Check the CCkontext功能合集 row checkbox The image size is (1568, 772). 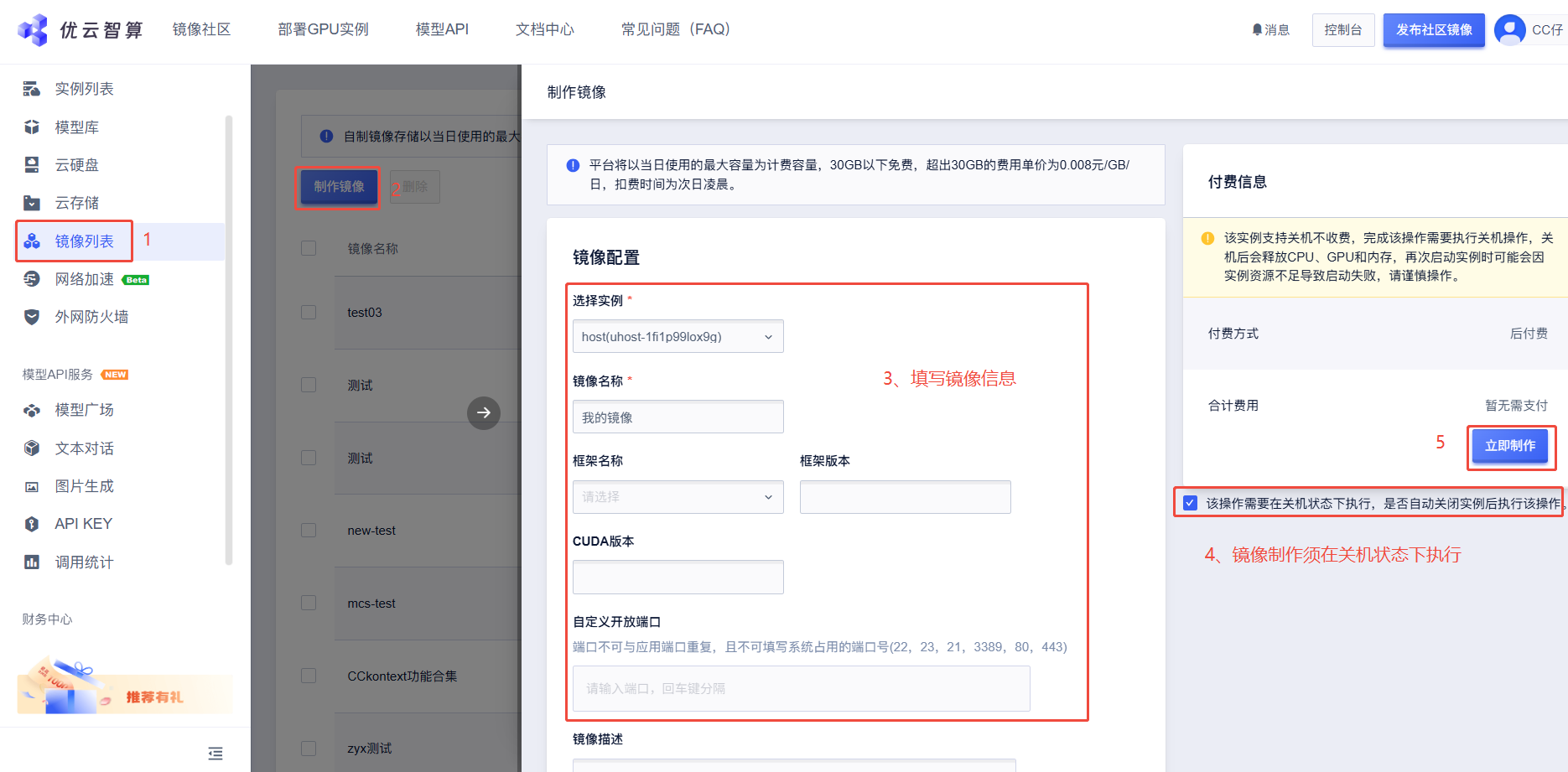tap(309, 676)
